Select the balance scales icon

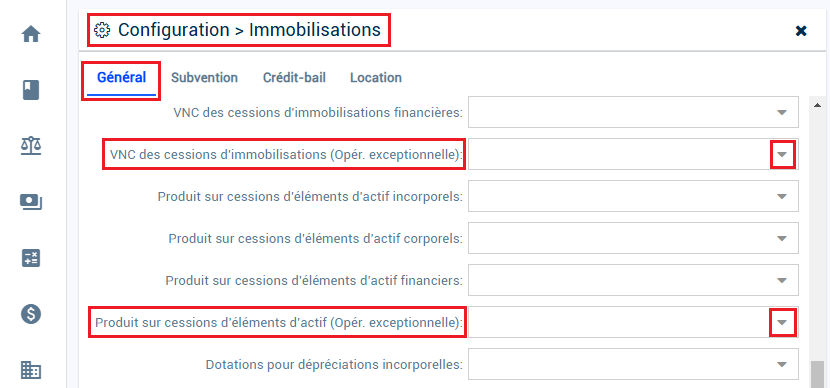point(31,145)
